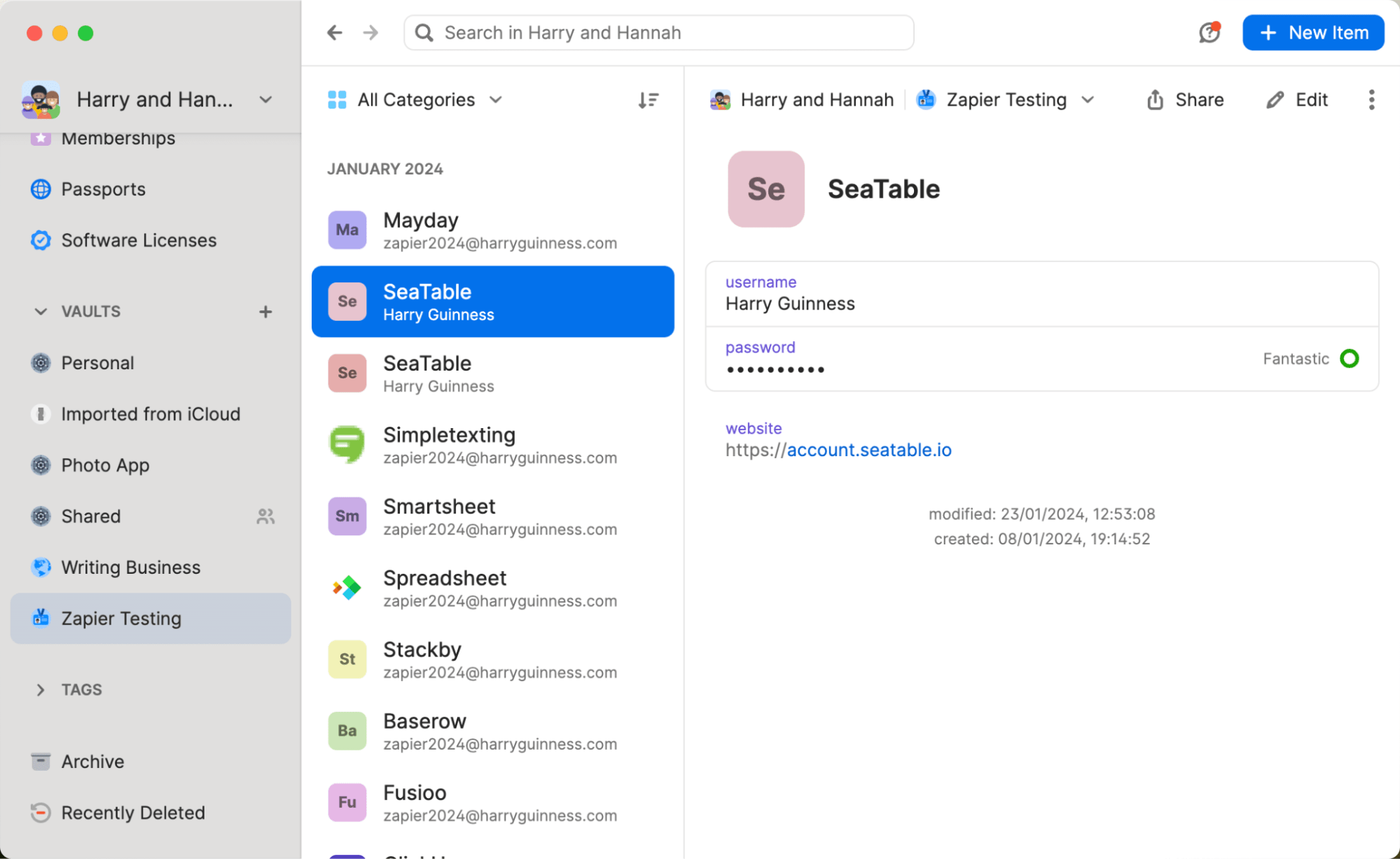Click the notifications bell icon top right
This screenshot has width=1400, height=859.
[x=1210, y=32]
